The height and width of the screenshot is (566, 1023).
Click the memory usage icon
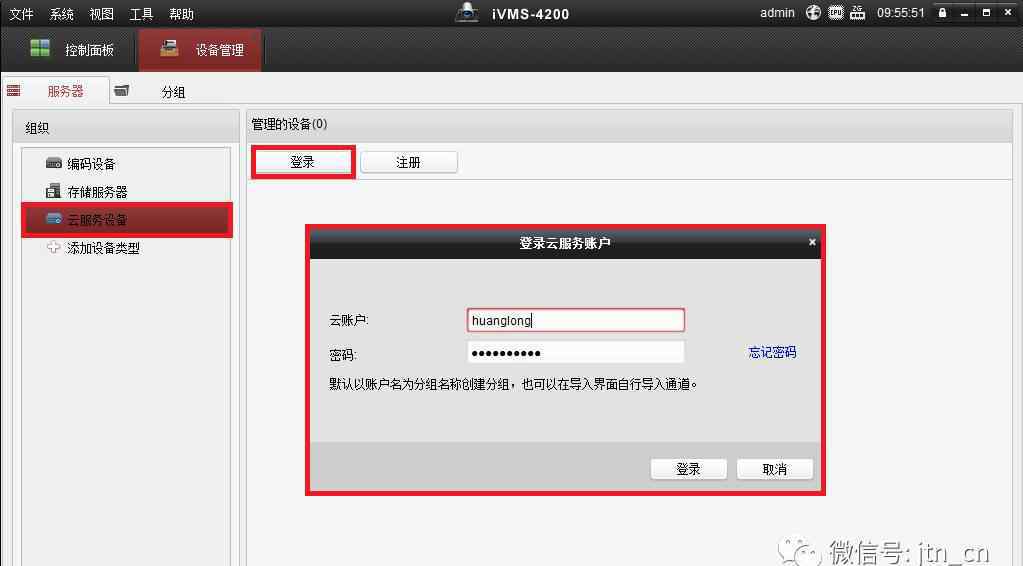pos(857,13)
